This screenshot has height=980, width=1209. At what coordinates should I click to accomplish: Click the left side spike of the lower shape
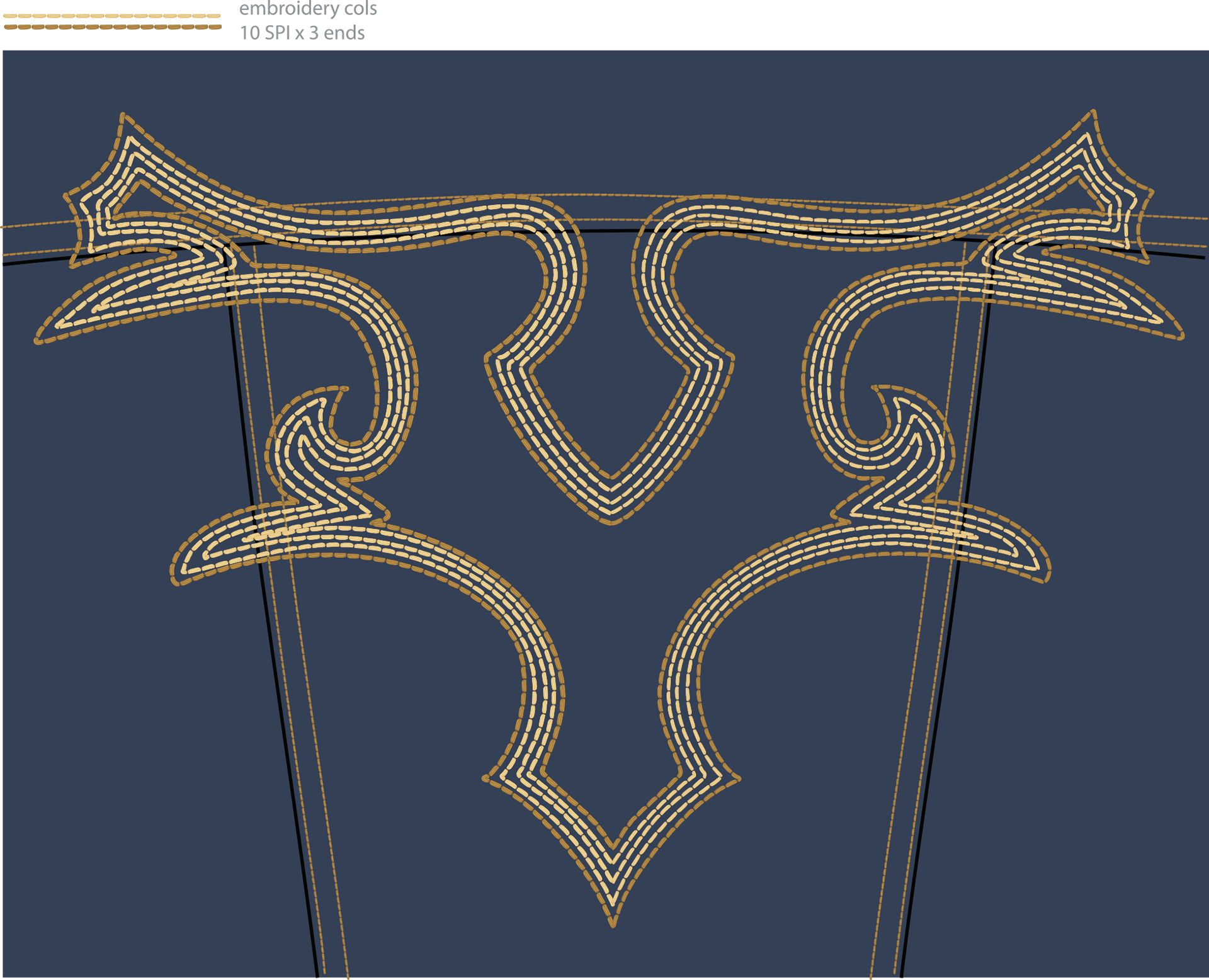point(486,778)
